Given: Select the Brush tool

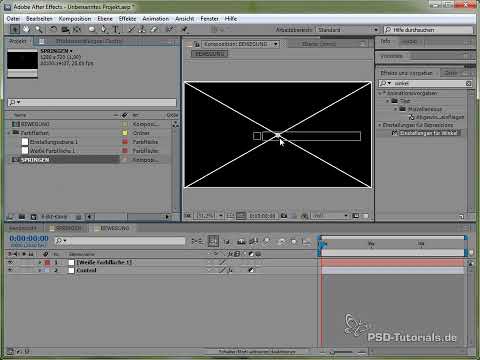Looking at the screenshot, I should click(x=131, y=29).
